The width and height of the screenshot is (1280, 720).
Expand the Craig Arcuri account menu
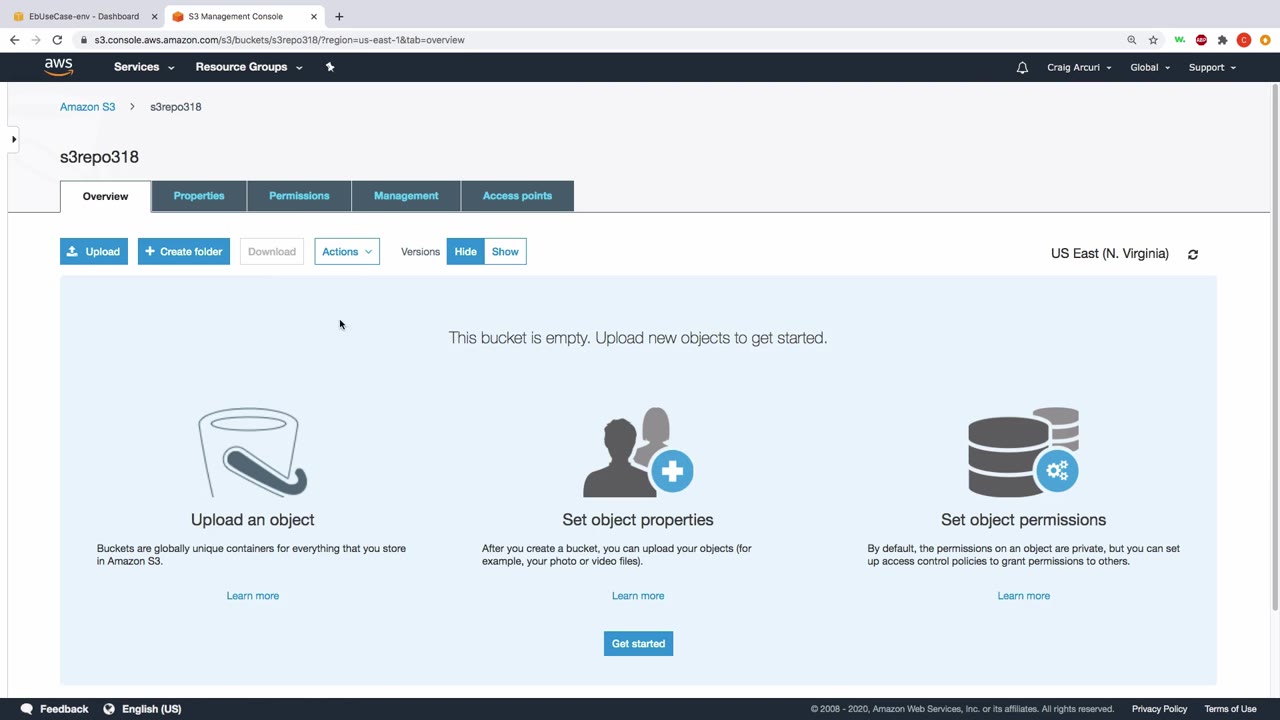[x=1079, y=68]
